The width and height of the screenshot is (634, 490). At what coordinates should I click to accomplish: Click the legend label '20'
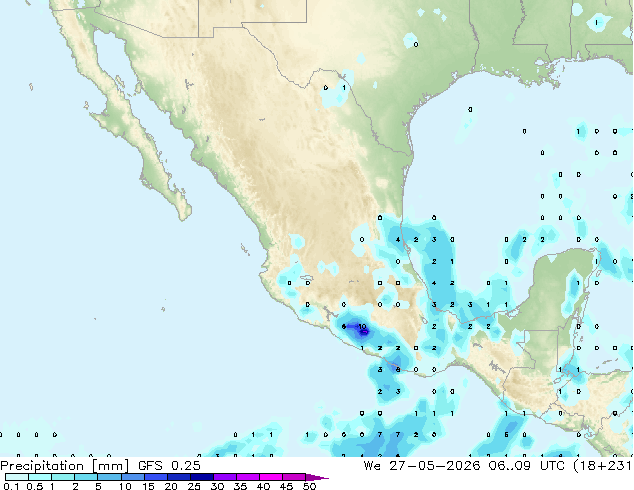click(x=171, y=486)
